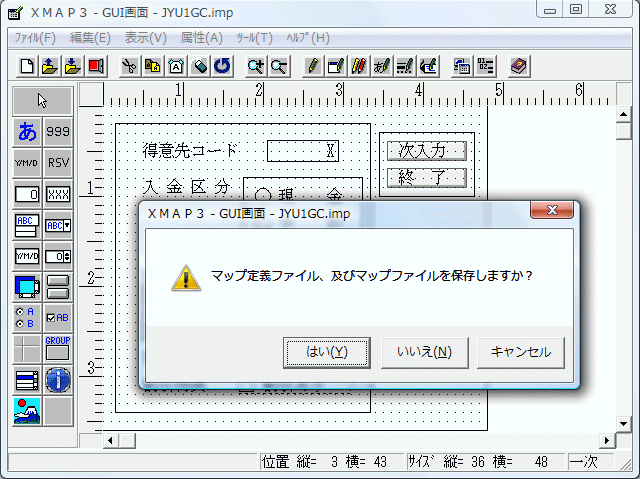Click the 得意先コード label on canvas

190,150
